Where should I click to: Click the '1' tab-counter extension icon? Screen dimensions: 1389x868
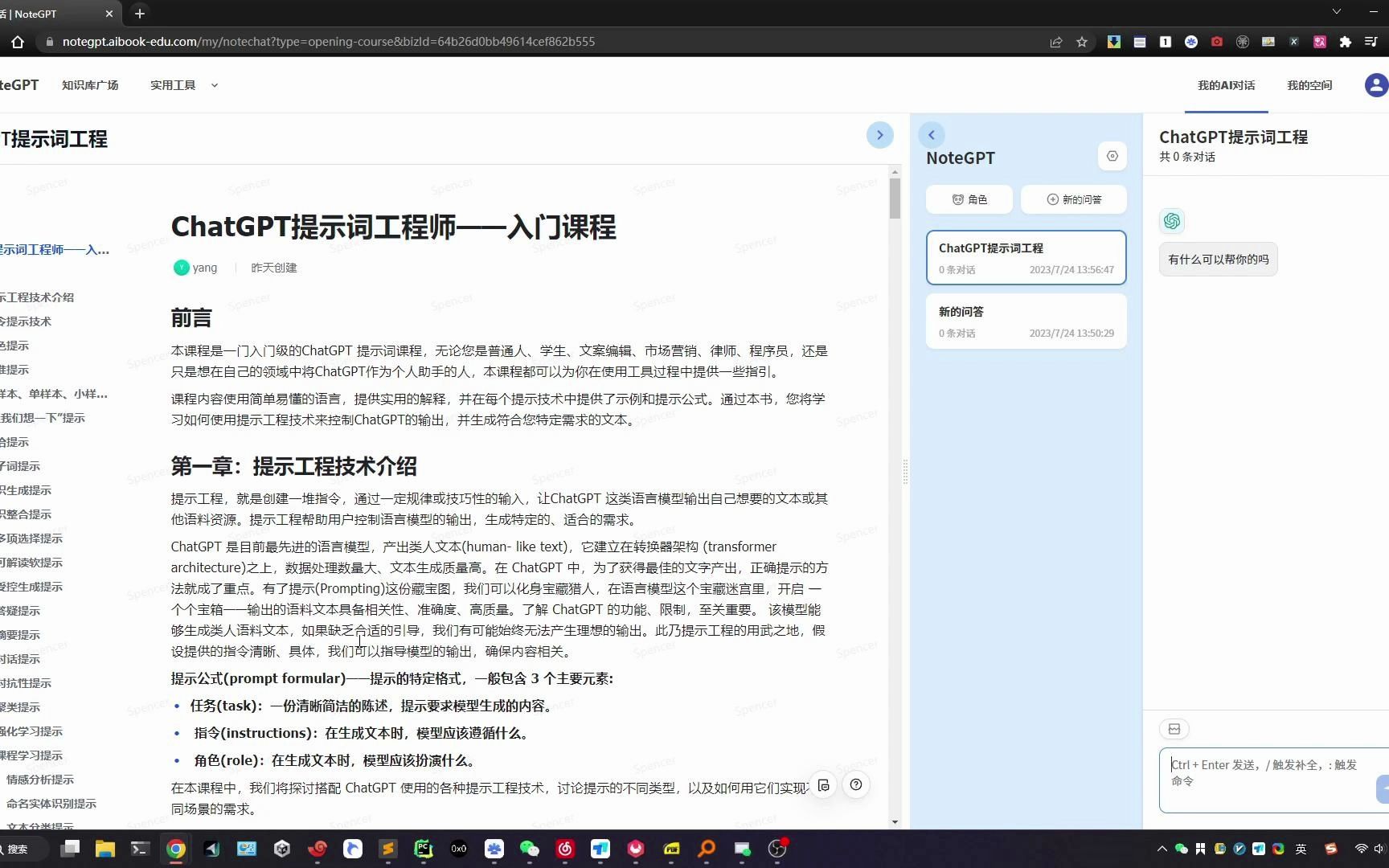coord(1166,42)
